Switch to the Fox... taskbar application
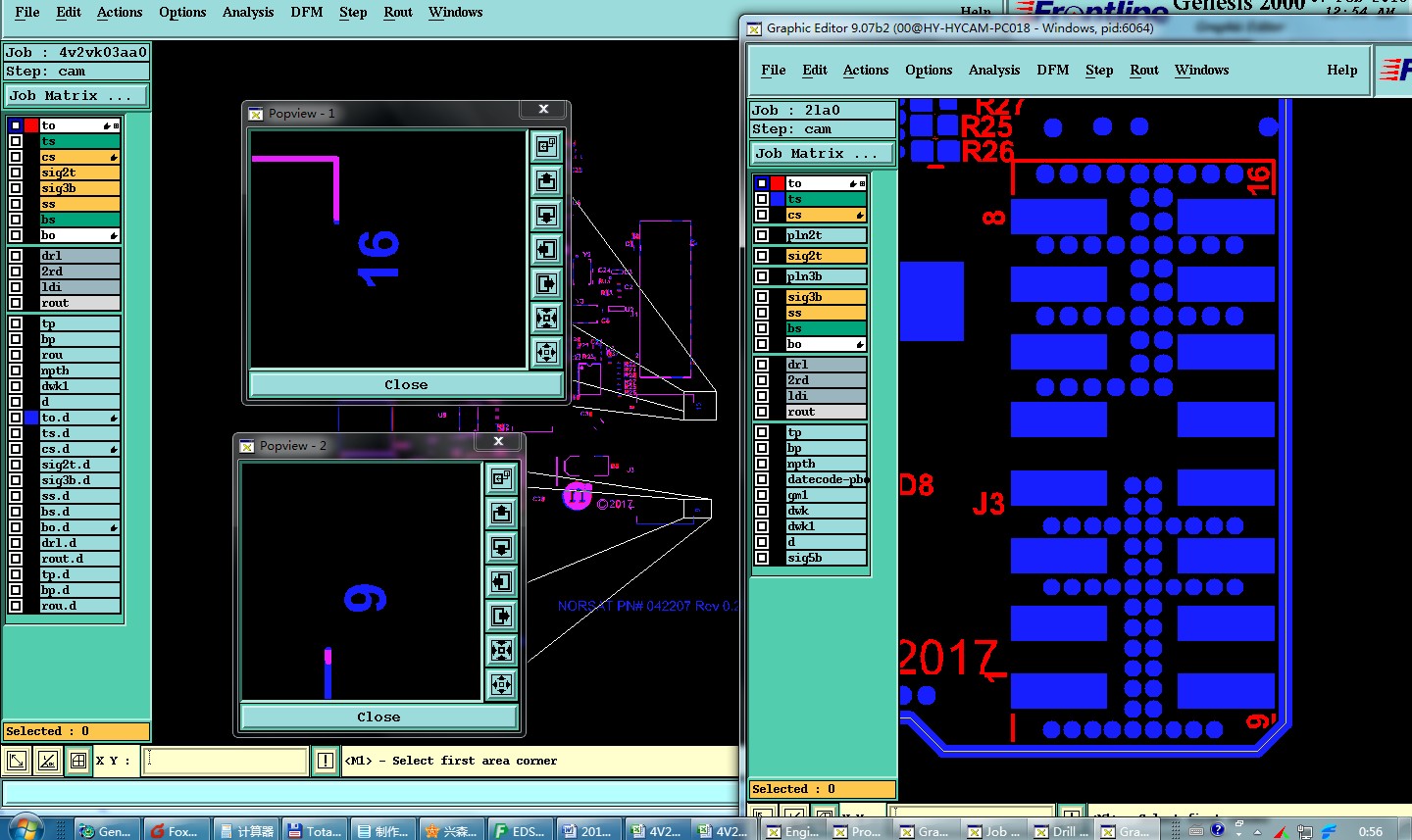This screenshot has height=840, width=1412. pos(175,830)
